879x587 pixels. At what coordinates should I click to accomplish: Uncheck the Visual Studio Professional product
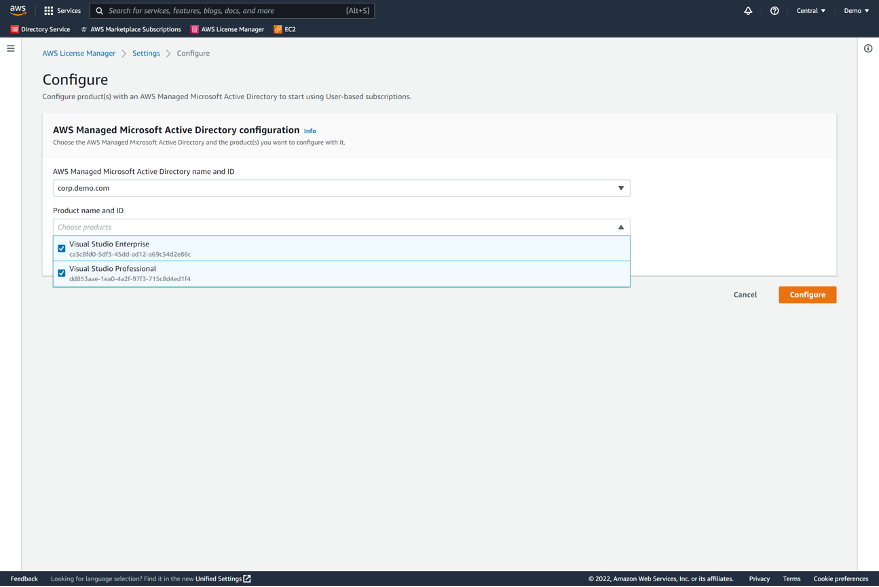click(61, 274)
